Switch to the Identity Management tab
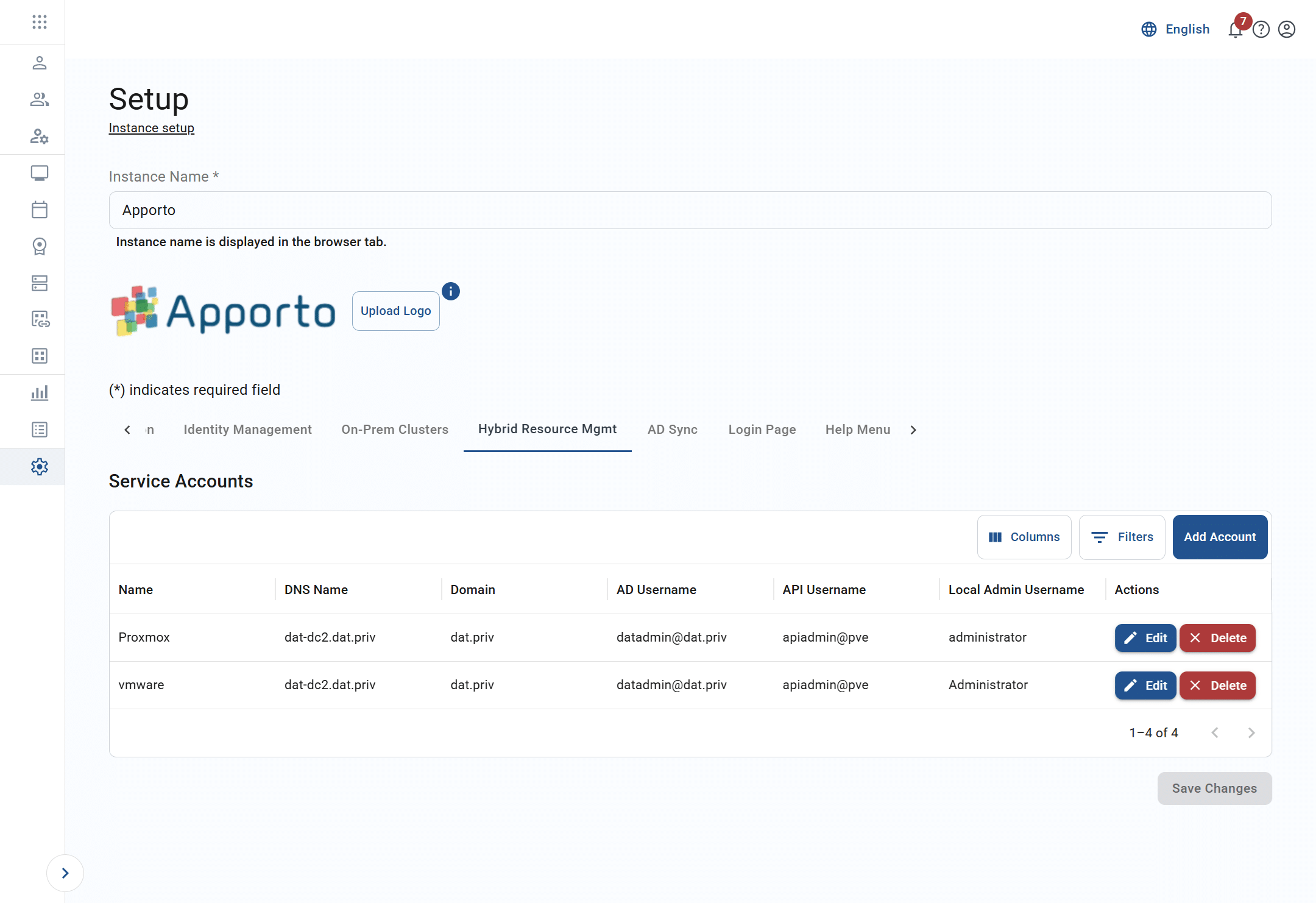The width and height of the screenshot is (1316, 903). (247, 430)
